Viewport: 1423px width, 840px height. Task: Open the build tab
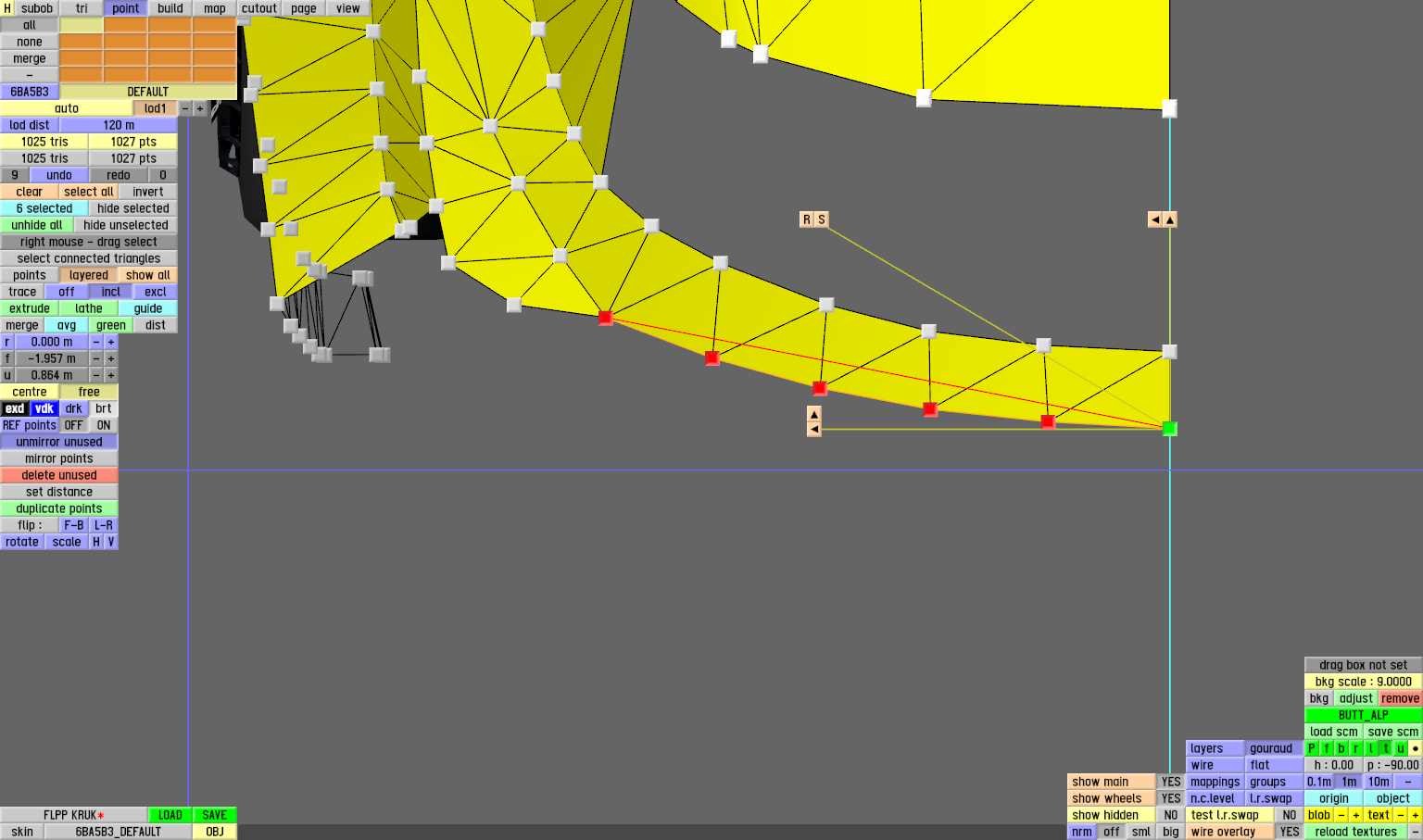pyautogui.click(x=170, y=8)
